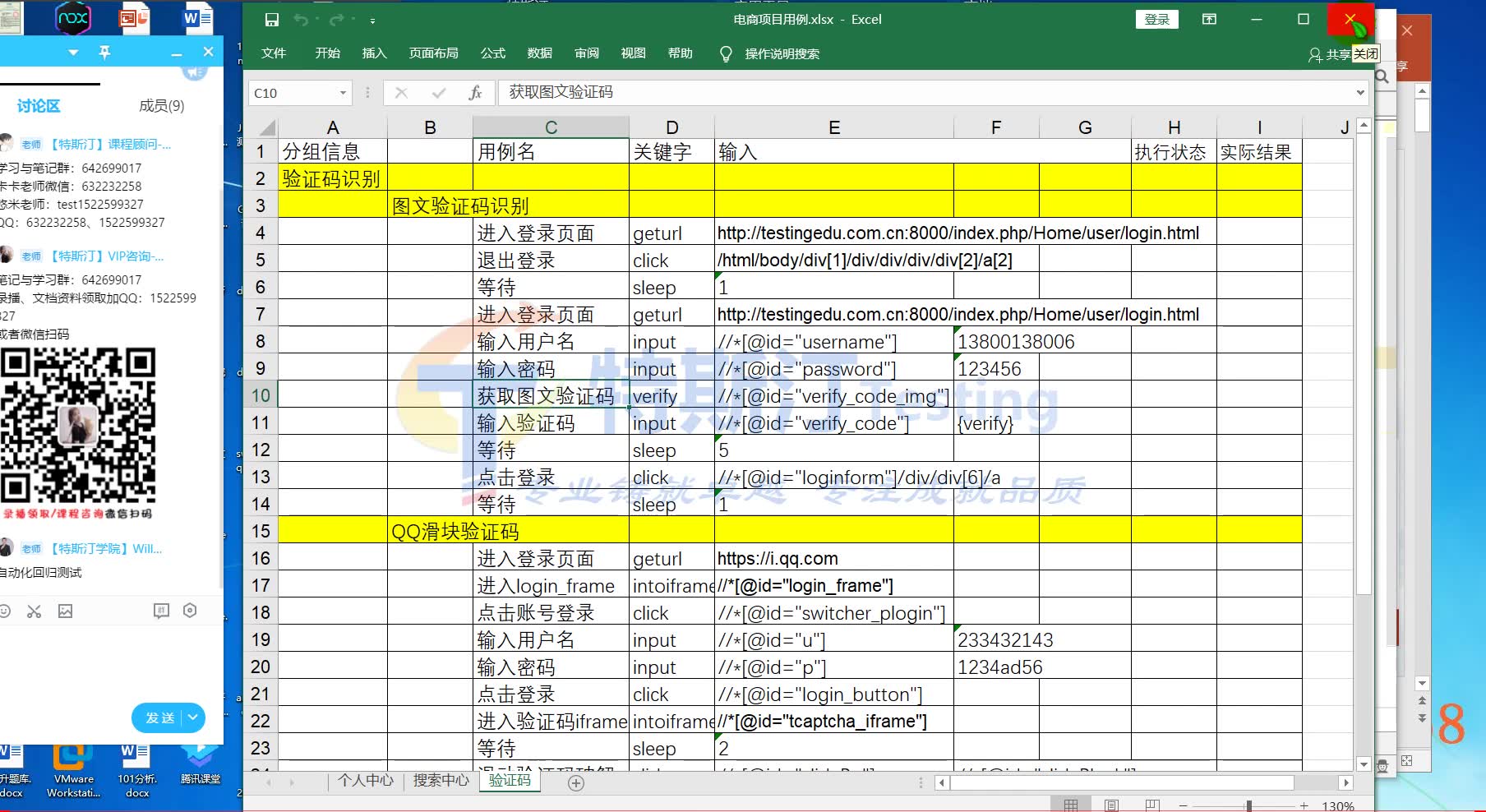Switch to the 插入 ribbon tab
This screenshot has height=812, width=1486.
374,53
